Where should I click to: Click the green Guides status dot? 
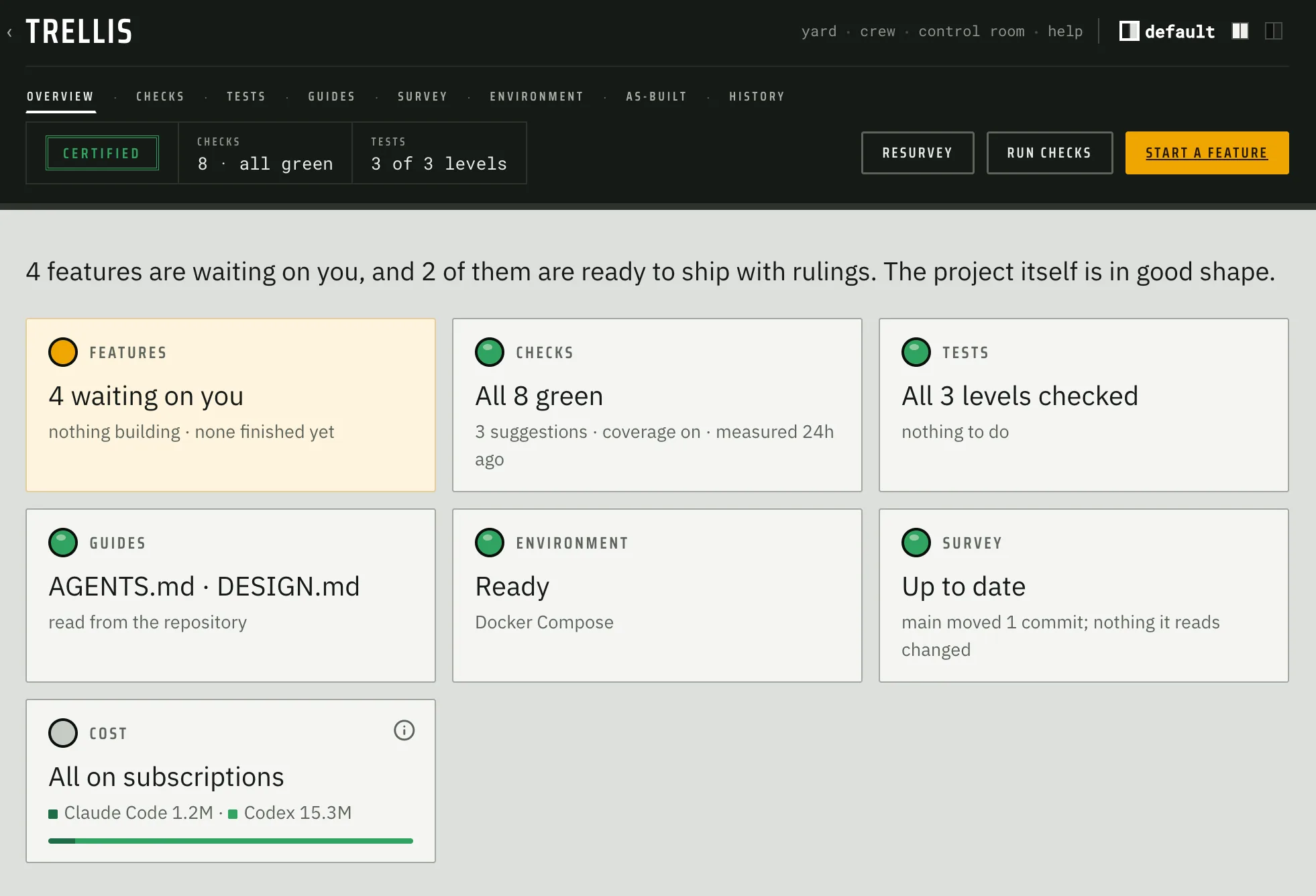tap(63, 543)
